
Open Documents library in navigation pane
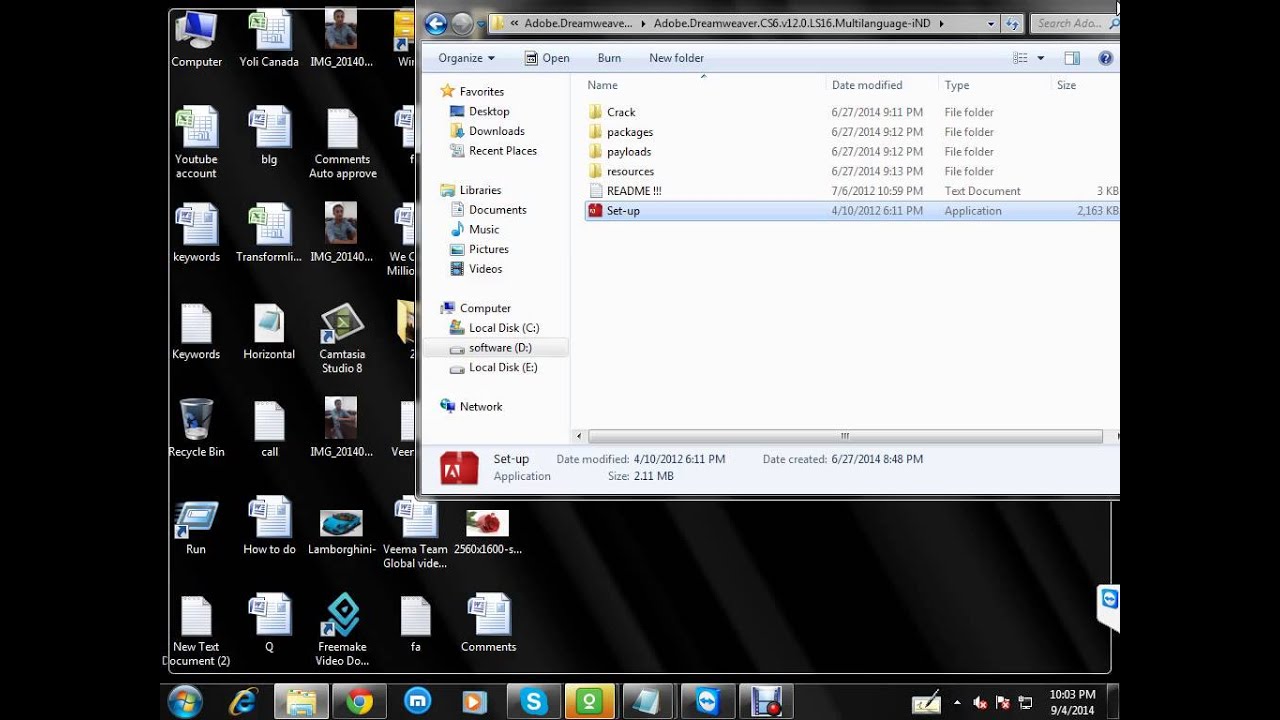(x=497, y=210)
